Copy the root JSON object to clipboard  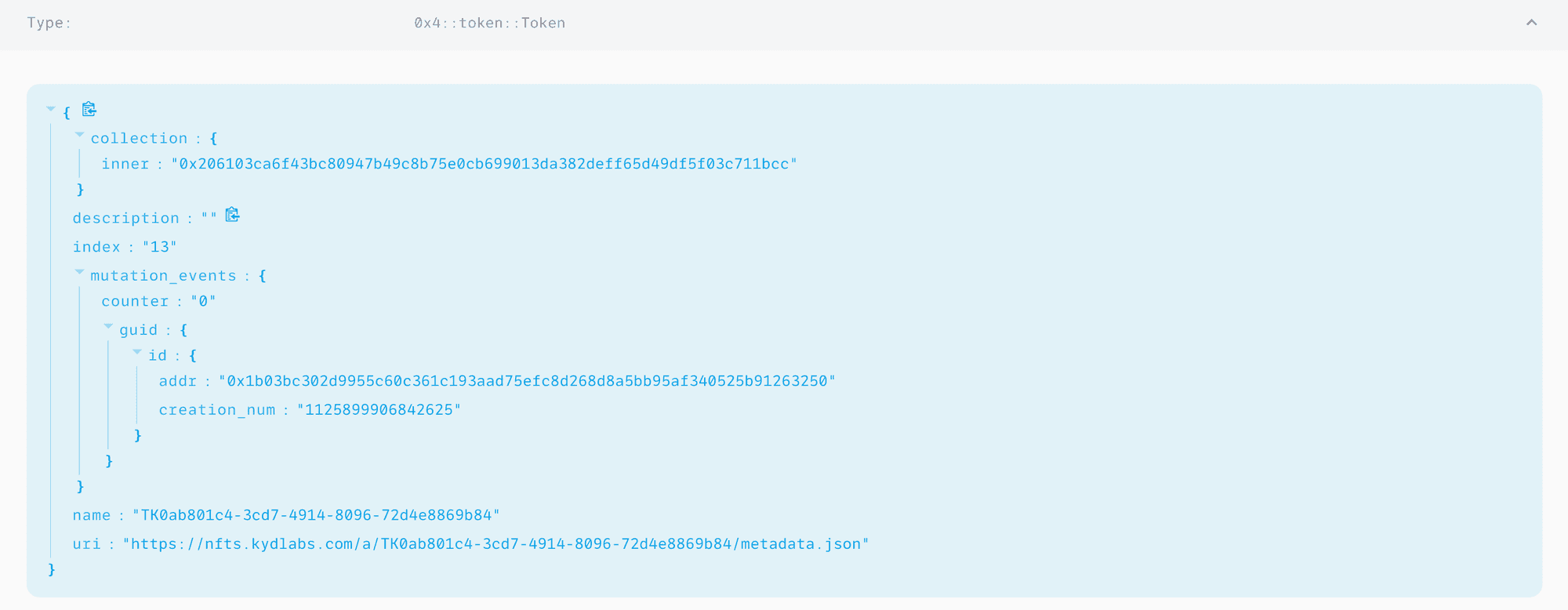(x=89, y=109)
